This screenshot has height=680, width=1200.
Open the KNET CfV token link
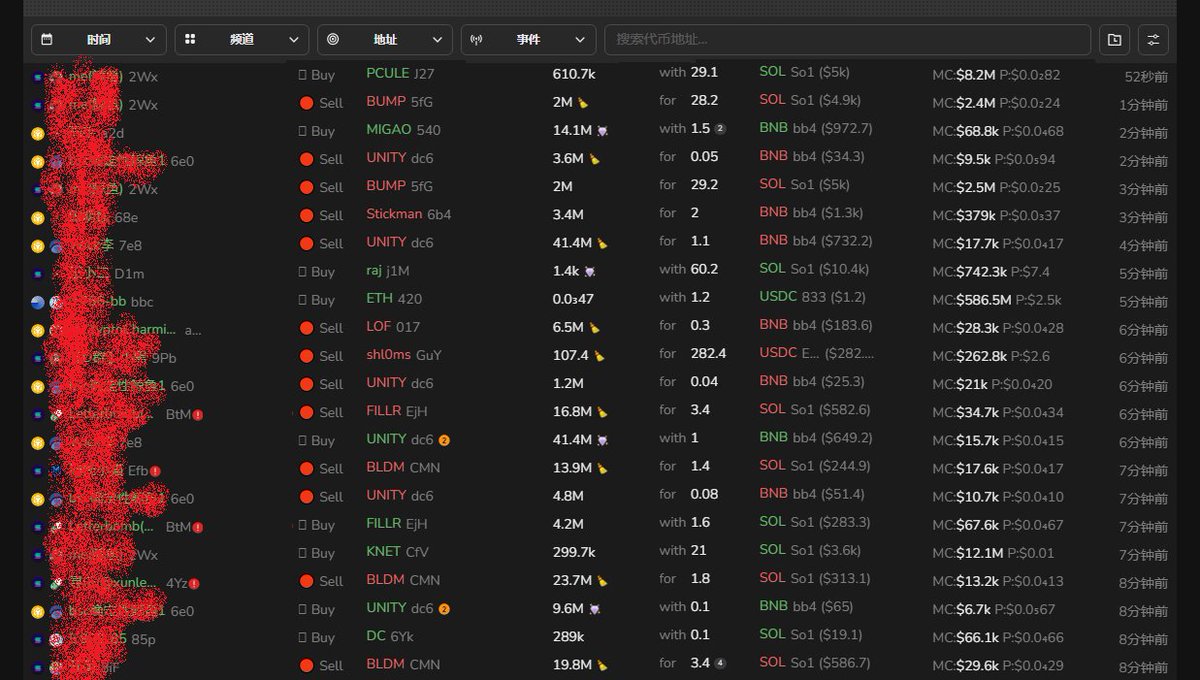pos(397,552)
